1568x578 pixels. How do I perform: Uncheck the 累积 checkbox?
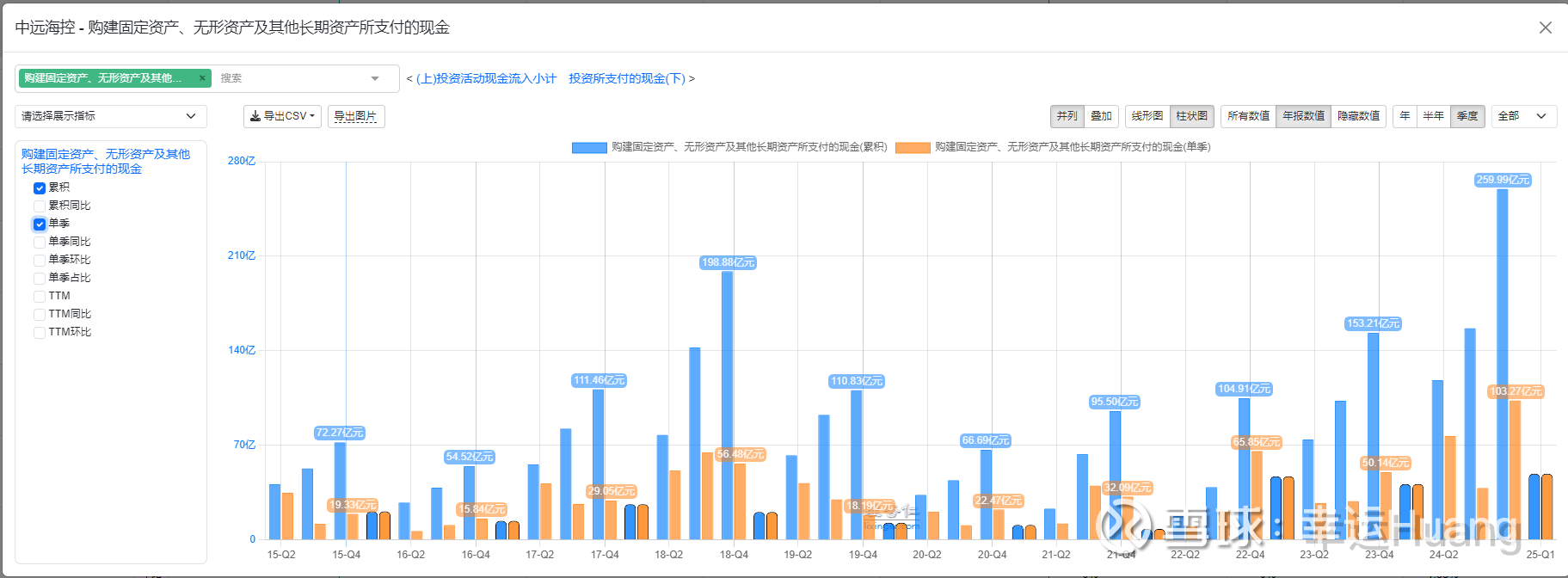(40, 188)
